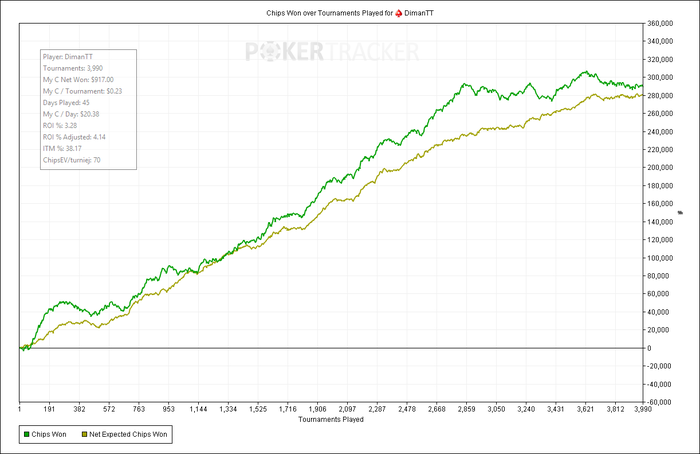Click the 'DimanTT' name in chart title
This screenshot has height=454, width=700.
point(419,13)
